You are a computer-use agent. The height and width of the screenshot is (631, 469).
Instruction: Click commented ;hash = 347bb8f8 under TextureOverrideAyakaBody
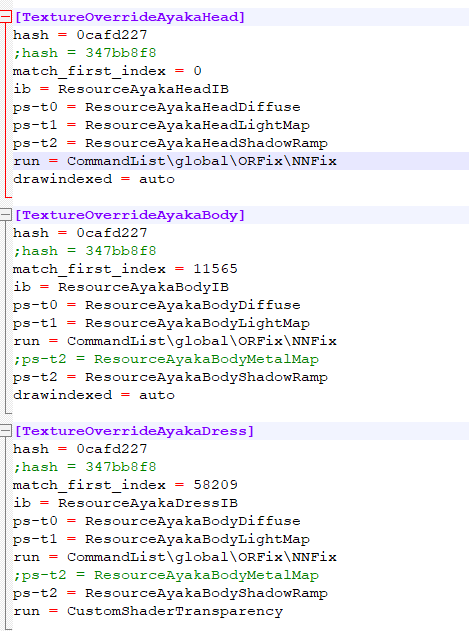(85, 251)
